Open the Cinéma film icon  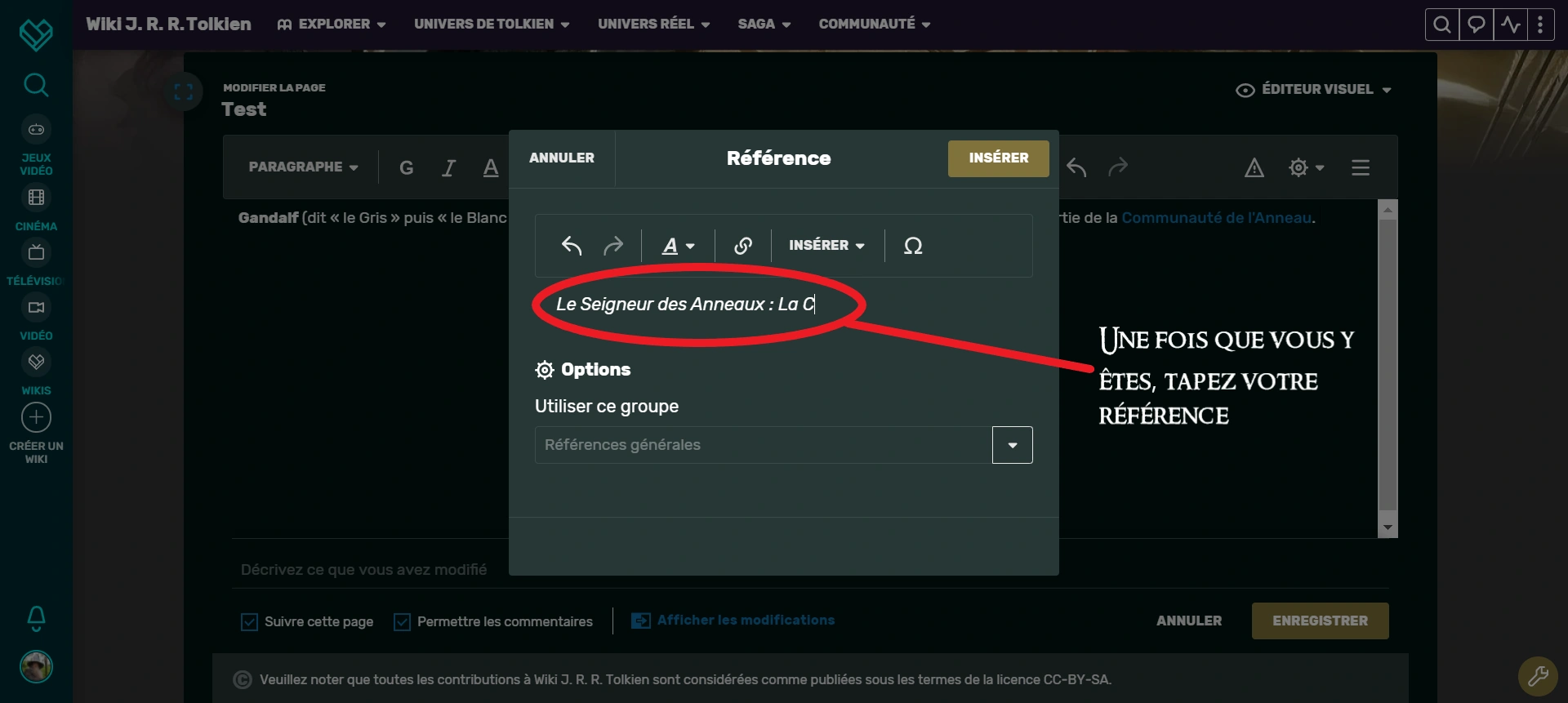[x=36, y=198]
